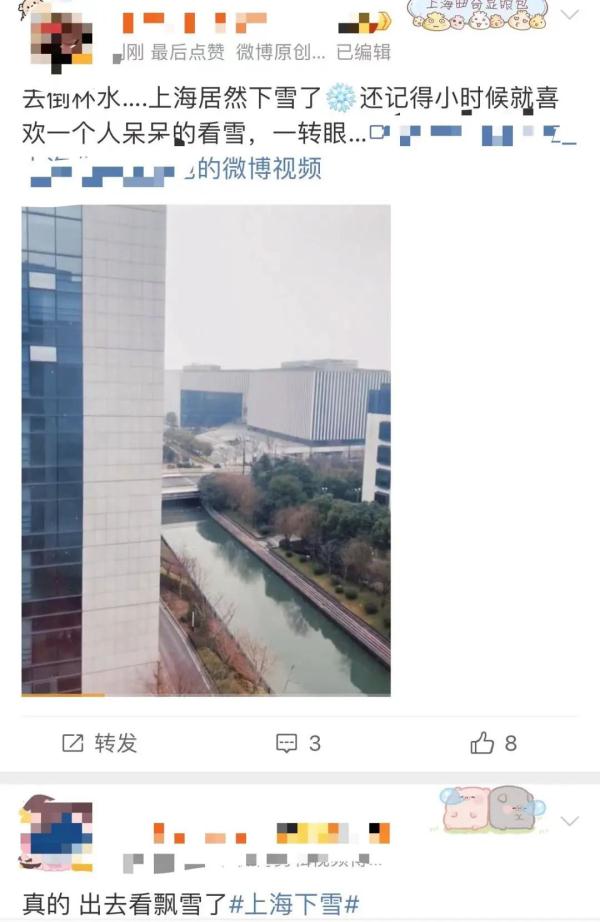Expand the second post's chevron menu
This screenshot has width=600, height=922.
pyautogui.click(x=569, y=821)
